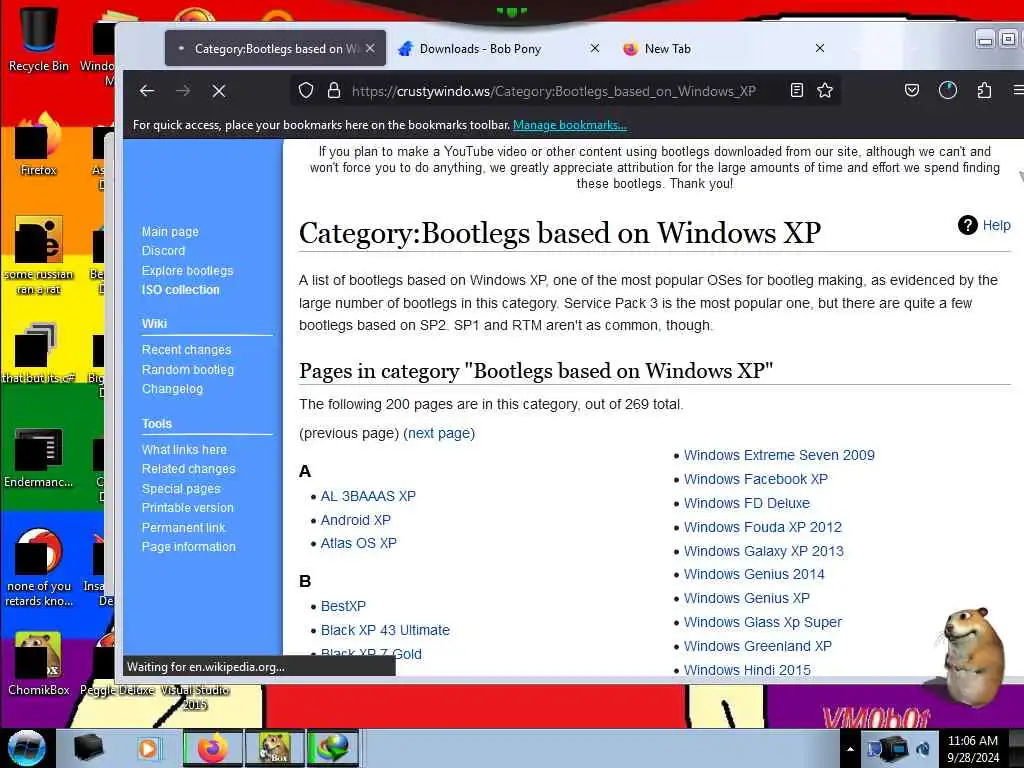The height and width of the screenshot is (768, 1024).
Task: Open Windows Facebook XP page
Action: [756, 479]
